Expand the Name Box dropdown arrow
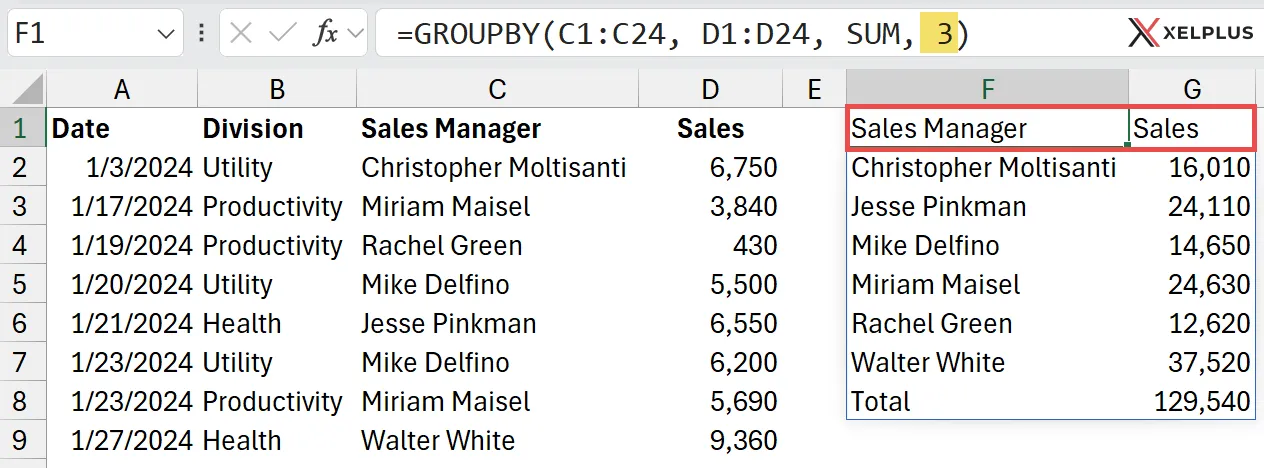The width and height of the screenshot is (1264, 468). [165, 34]
